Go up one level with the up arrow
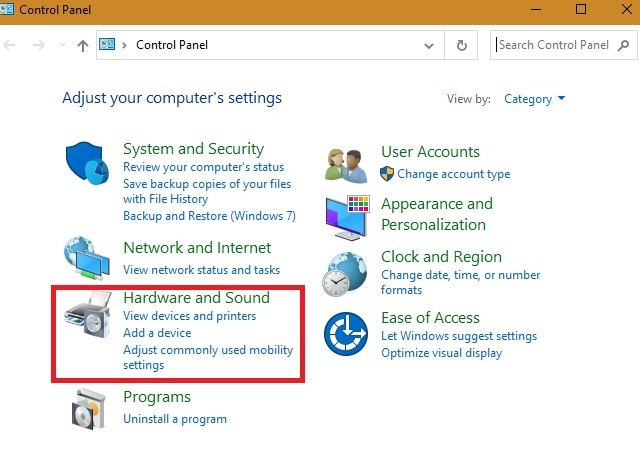 83,45
